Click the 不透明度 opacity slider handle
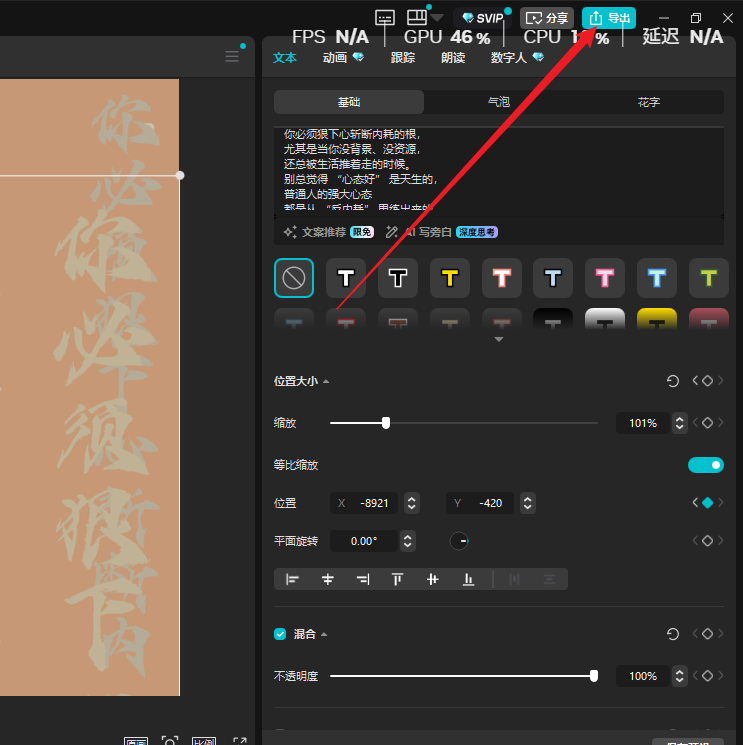The height and width of the screenshot is (745, 743). pyautogui.click(x=594, y=676)
